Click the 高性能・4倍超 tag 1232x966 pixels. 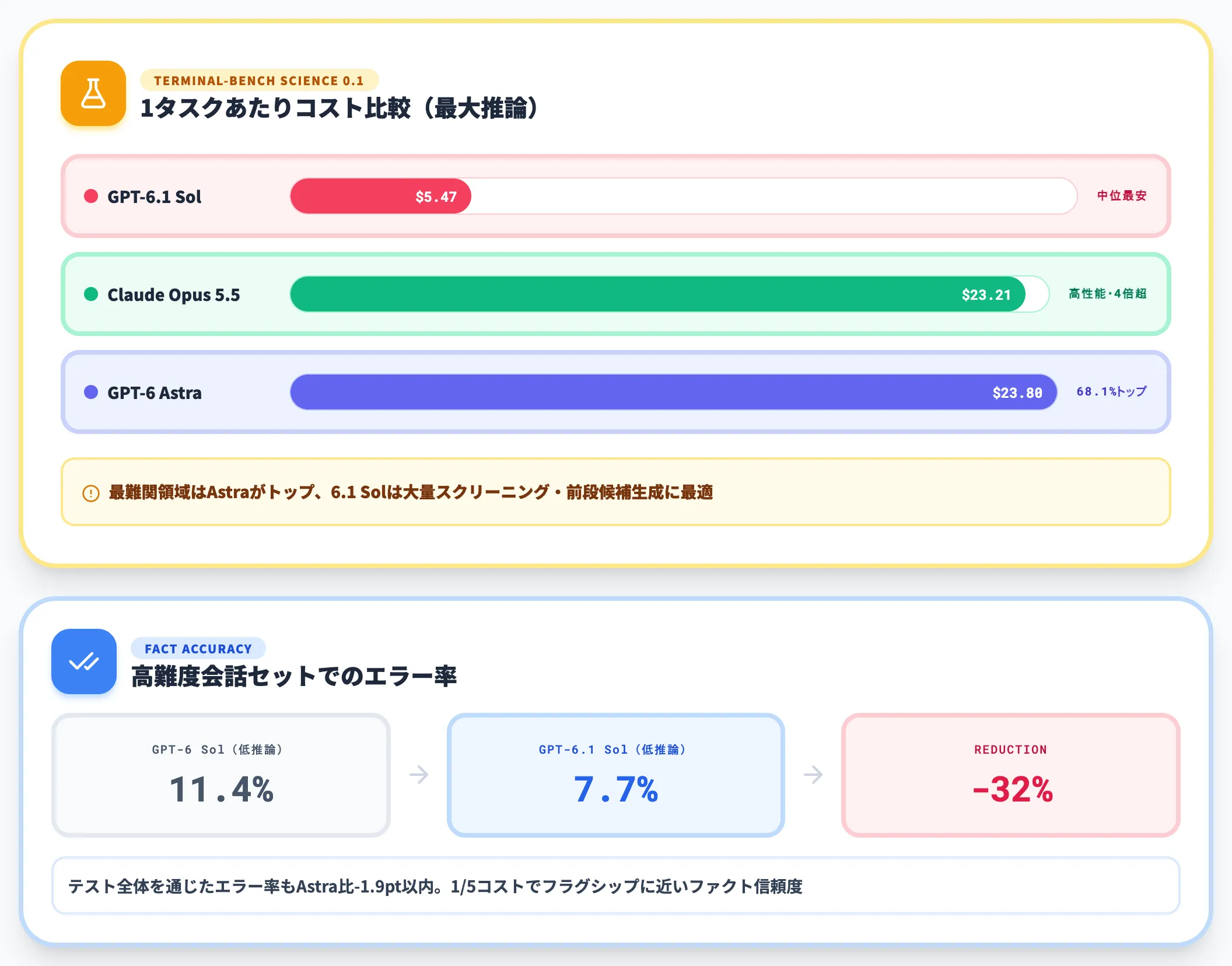click(x=1108, y=293)
